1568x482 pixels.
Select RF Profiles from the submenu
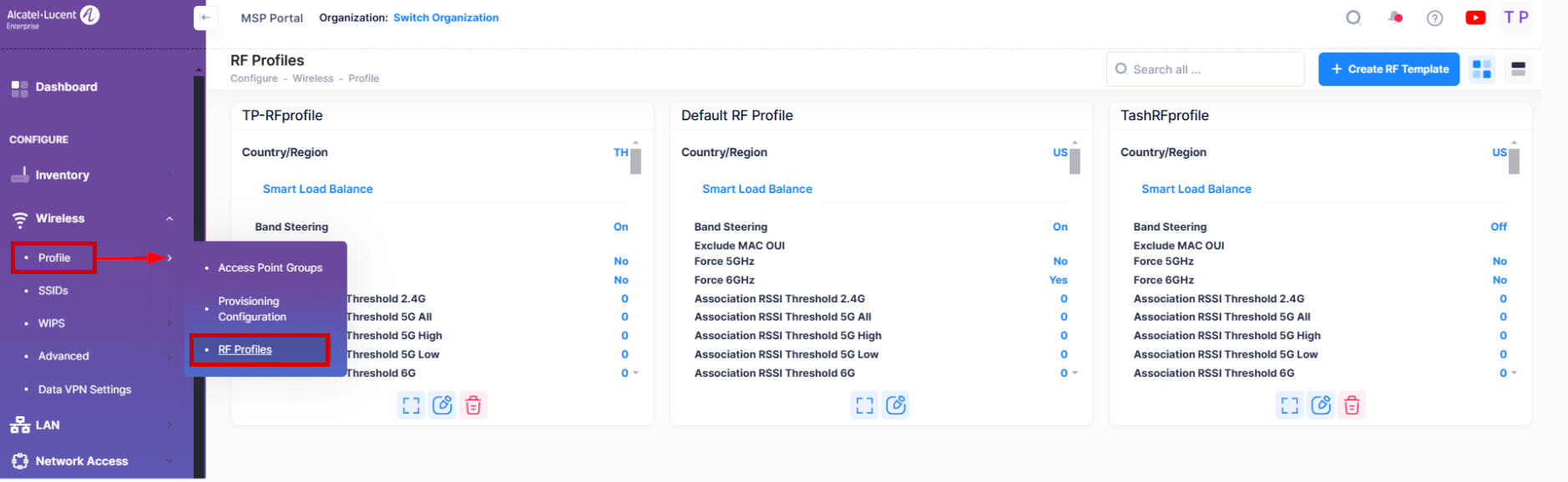click(x=245, y=350)
